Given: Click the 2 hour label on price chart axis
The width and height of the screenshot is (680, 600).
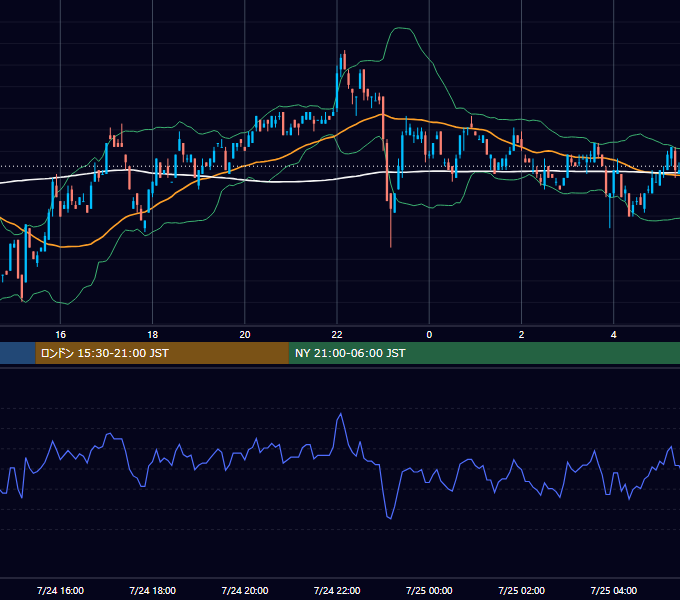Looking at the screenshot, I should coord(521,335).
